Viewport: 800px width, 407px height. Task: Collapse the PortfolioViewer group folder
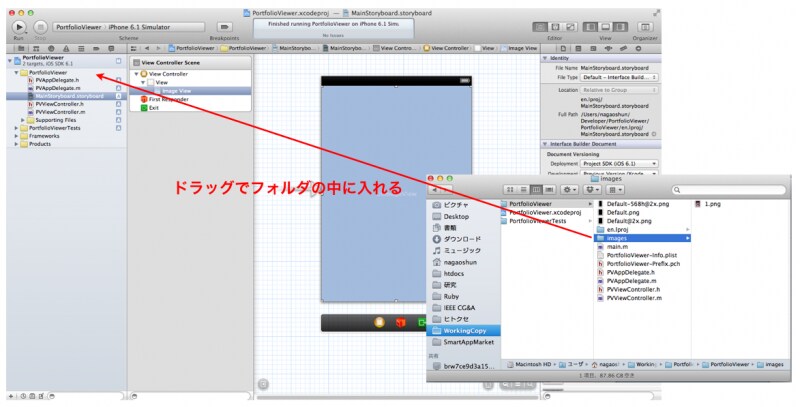pyautogui.click(x=16, y=72)
